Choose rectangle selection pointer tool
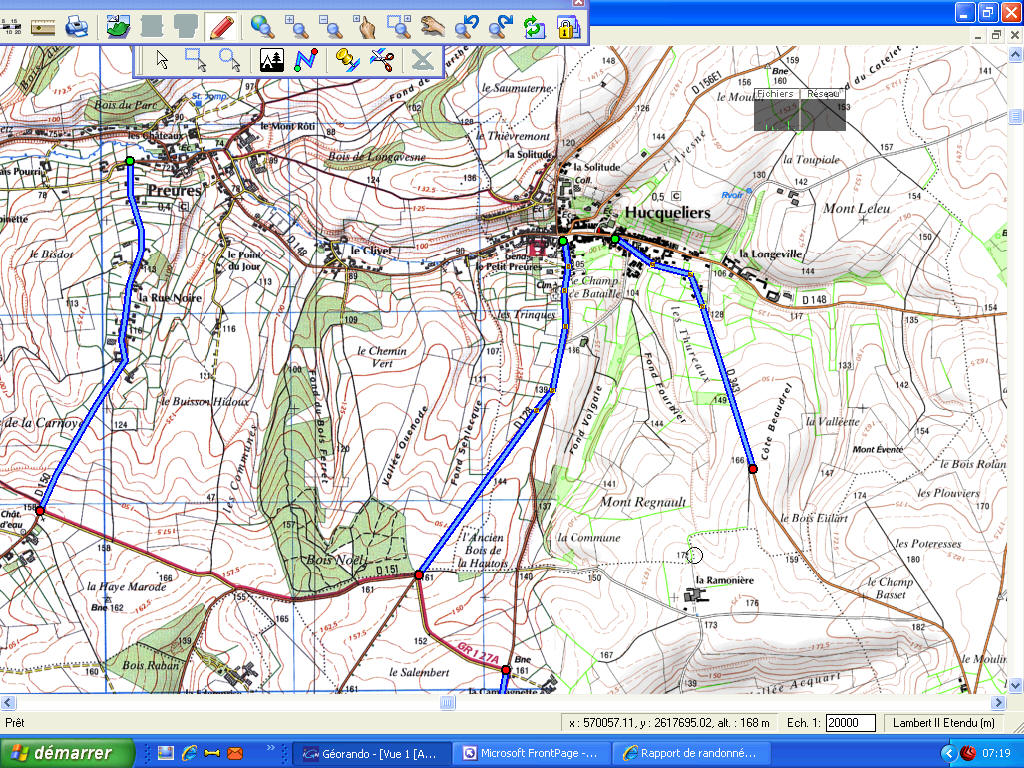This screenshot has height=768, width=1024. [196, 60]
